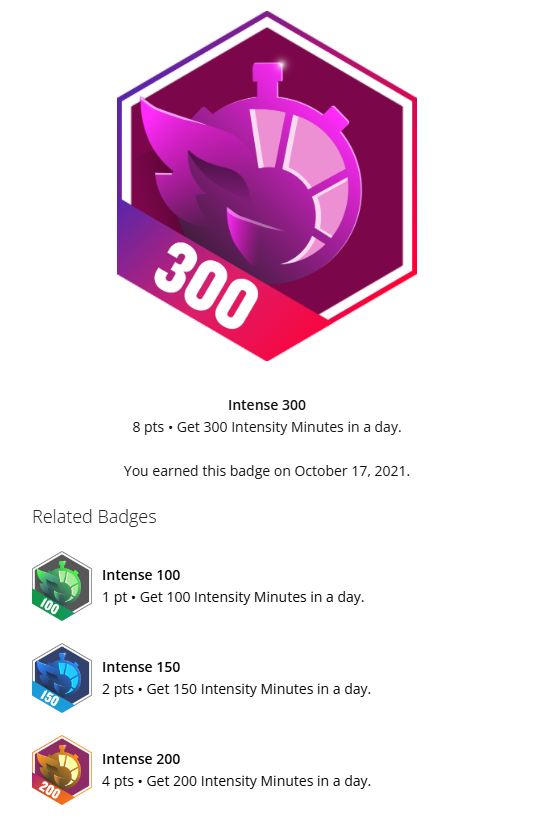Screen dimensions: 543x823
Task: Click the white 300 number on the badge ribbon
Action: pyautogui.click(x=206, y=286)
